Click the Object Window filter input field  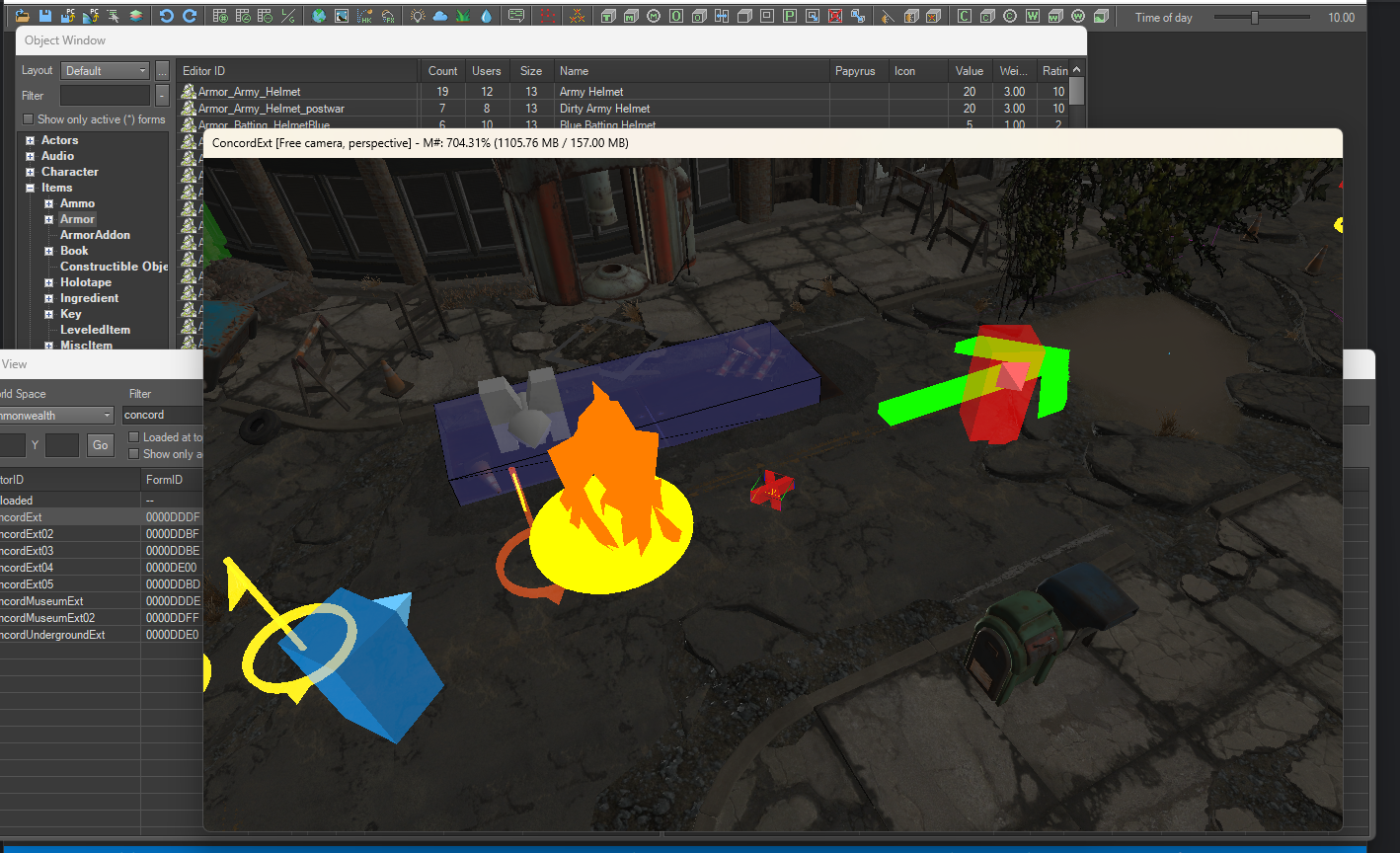point(105,96)
